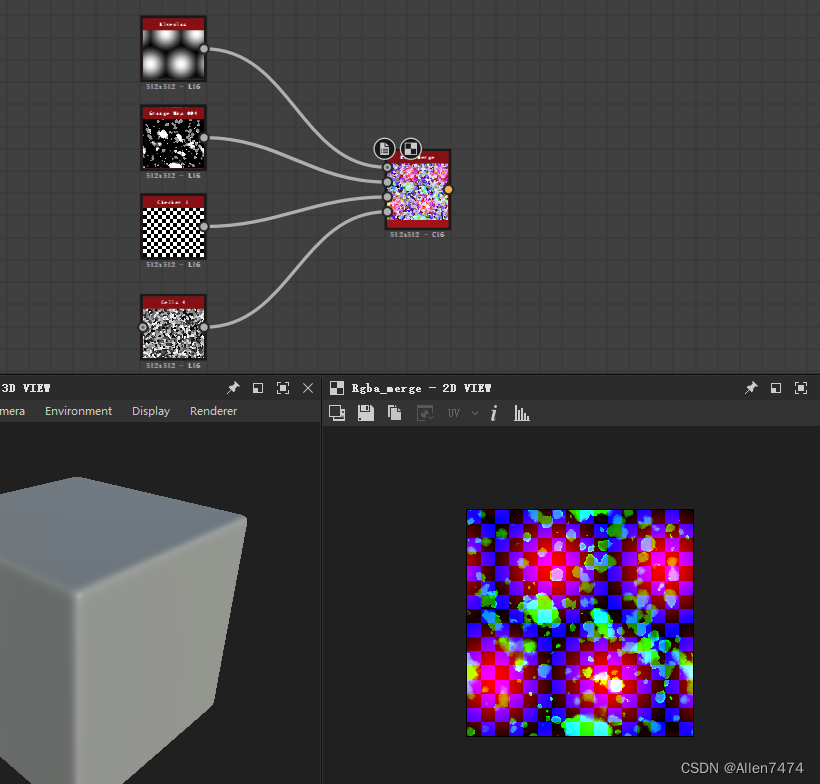Select the Checker 1 node thumbnail
This screenshot has width=820, height=784.
[174, 232]
